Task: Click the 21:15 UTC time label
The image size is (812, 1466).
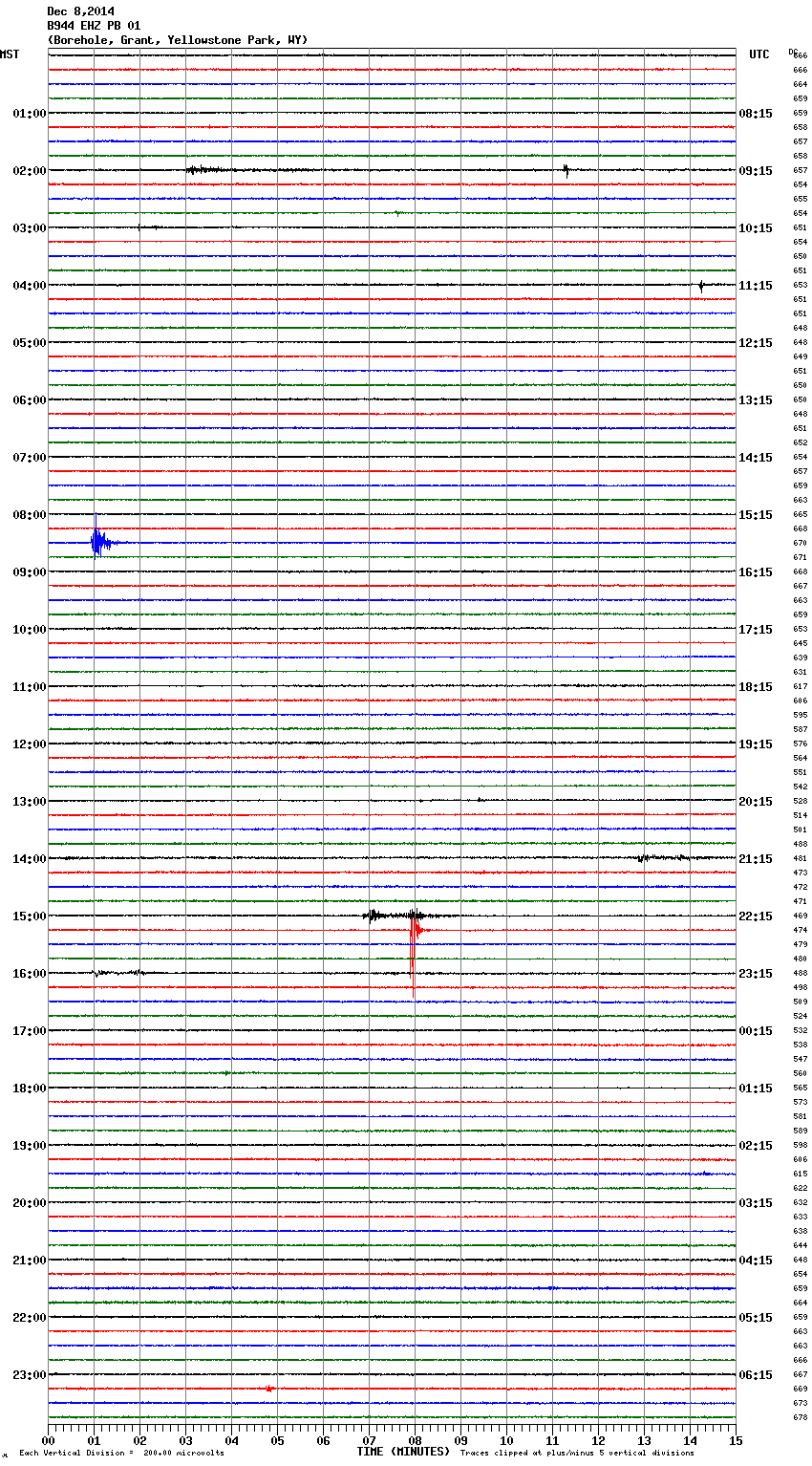Action: coord(756,859)
